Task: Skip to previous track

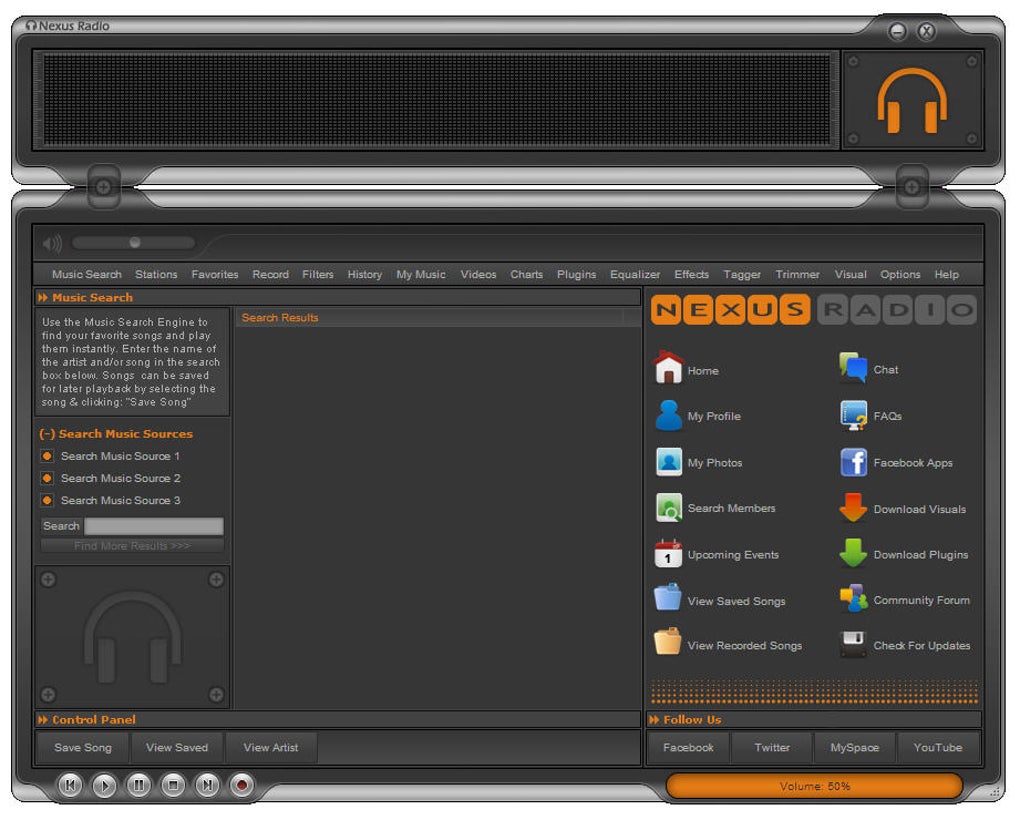Action: pos(70,785)
